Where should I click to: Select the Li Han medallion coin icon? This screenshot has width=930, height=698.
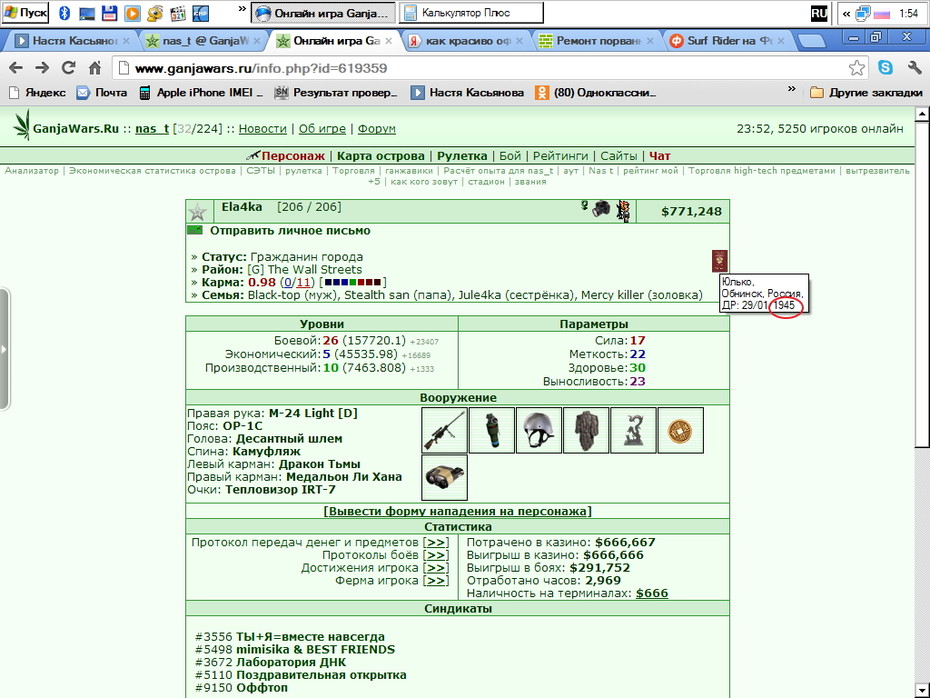tap(680, 431)
